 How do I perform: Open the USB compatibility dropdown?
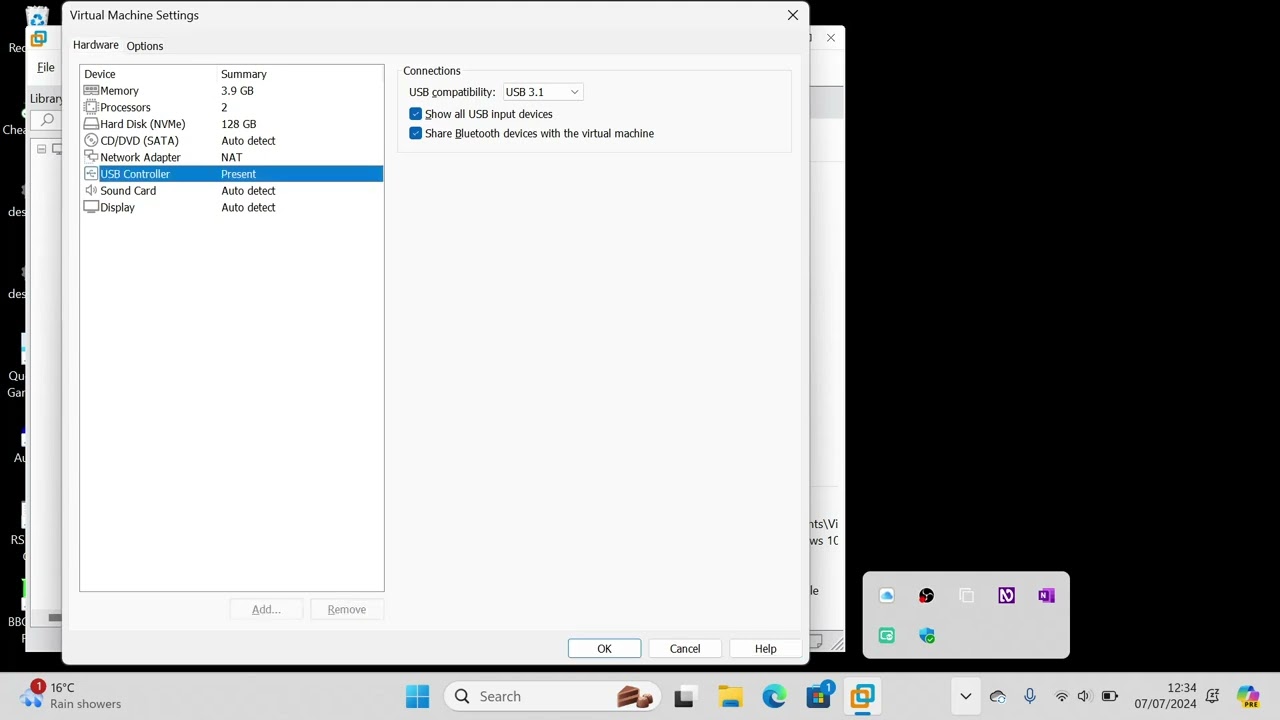point(543,92)
